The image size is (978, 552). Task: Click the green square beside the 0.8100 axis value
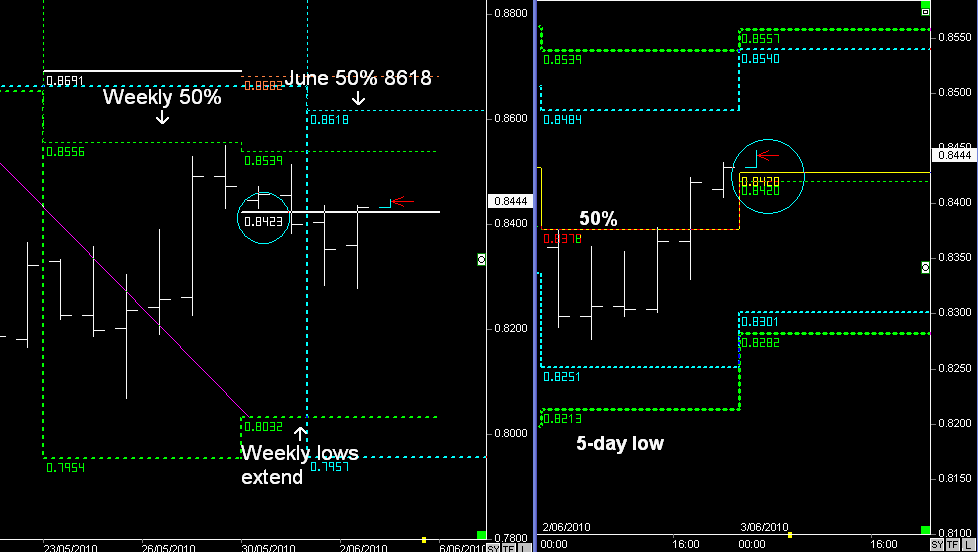pos(926,530)
